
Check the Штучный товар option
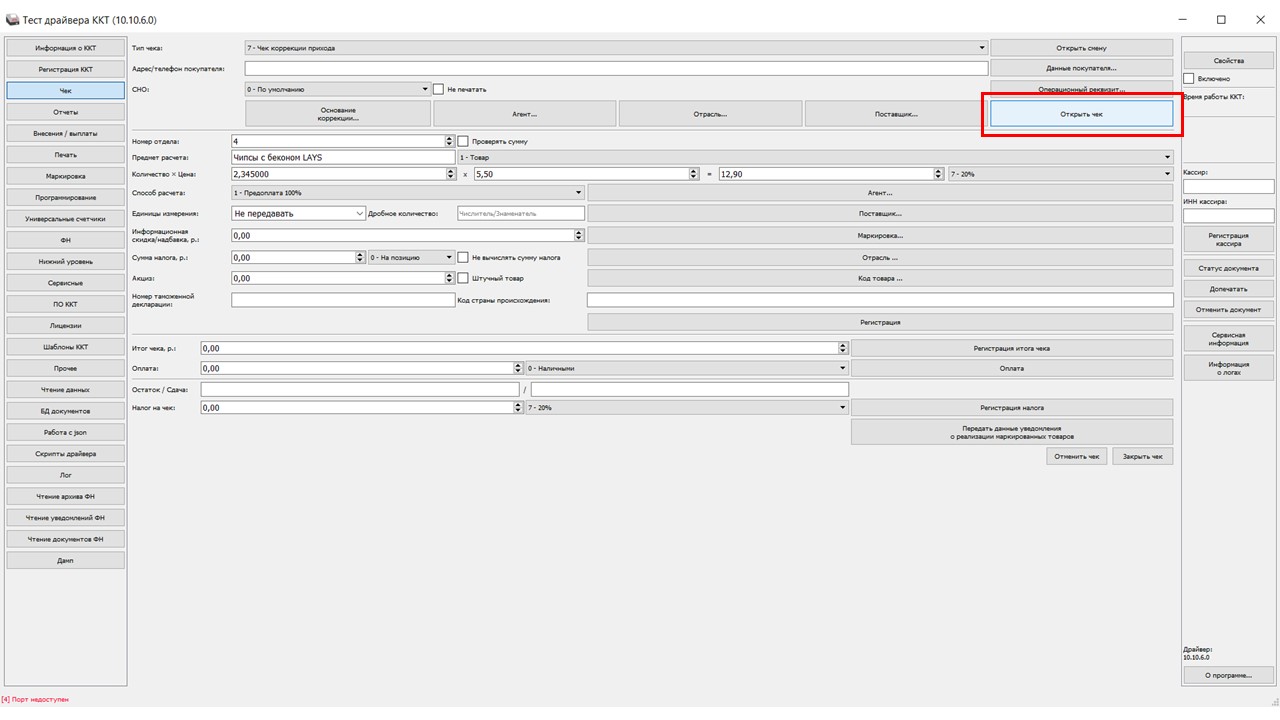(x=463, y=278)
